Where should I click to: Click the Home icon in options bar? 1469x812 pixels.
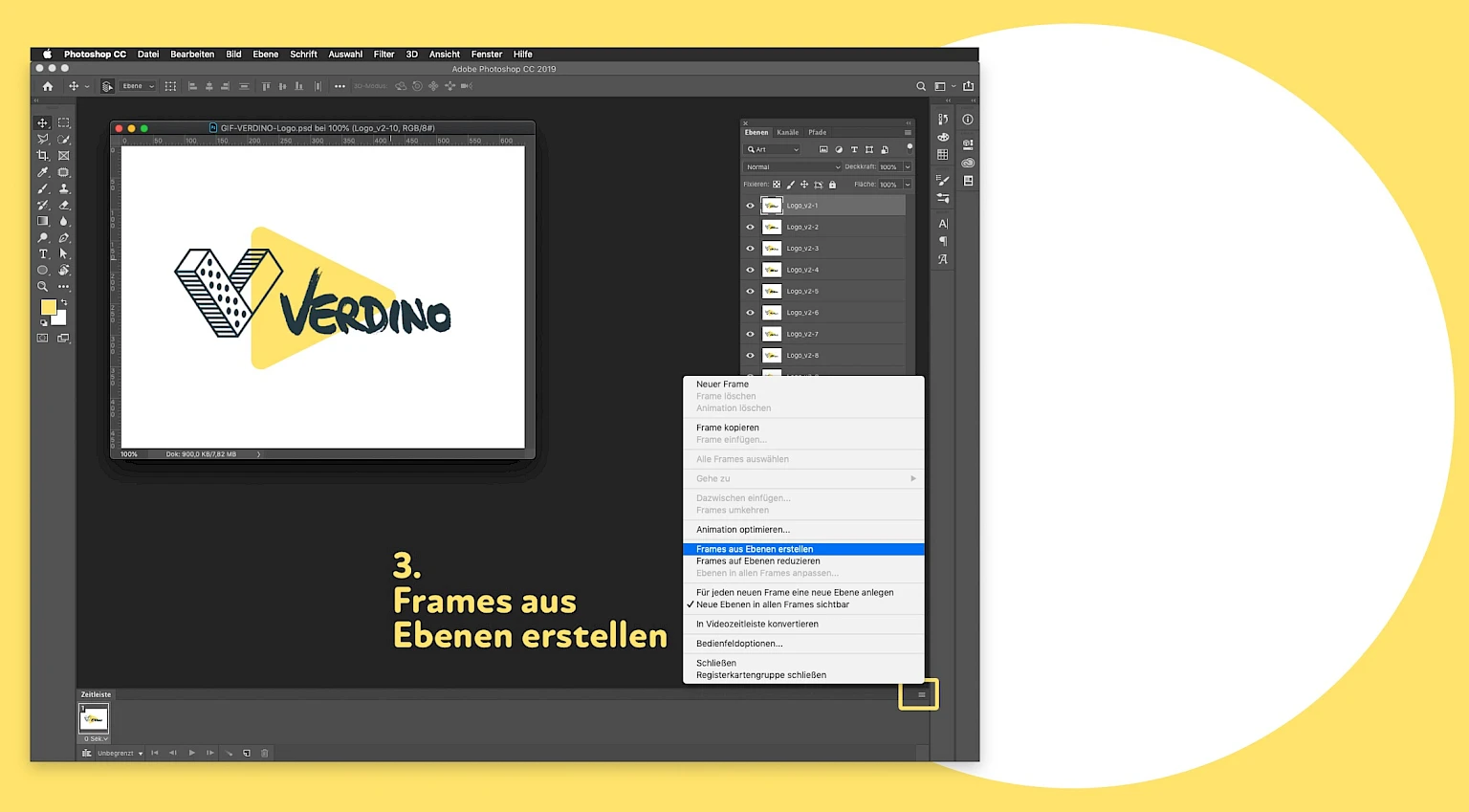tap(48, 86)
